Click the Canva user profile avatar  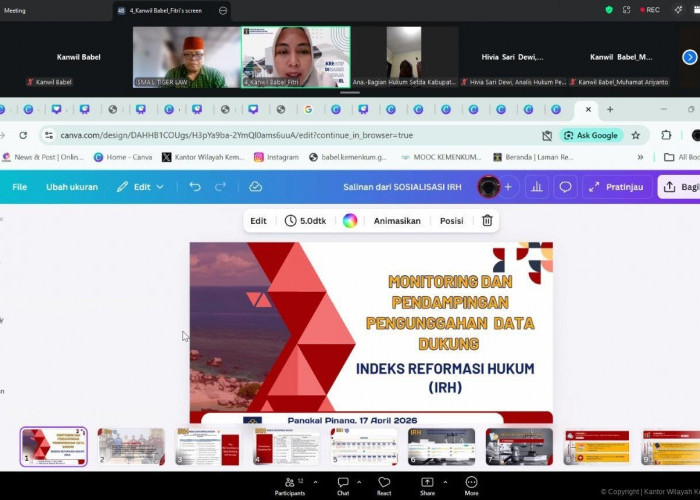488,187
